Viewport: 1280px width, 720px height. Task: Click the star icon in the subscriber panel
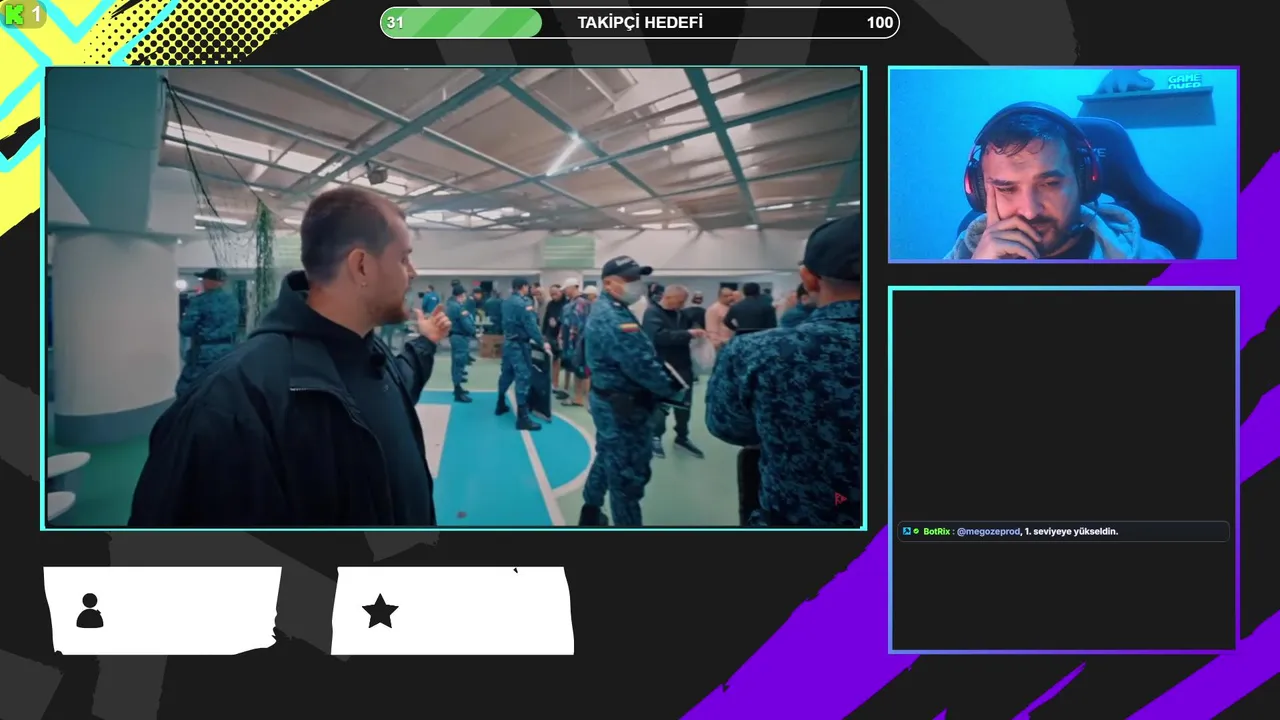(380, 611)
